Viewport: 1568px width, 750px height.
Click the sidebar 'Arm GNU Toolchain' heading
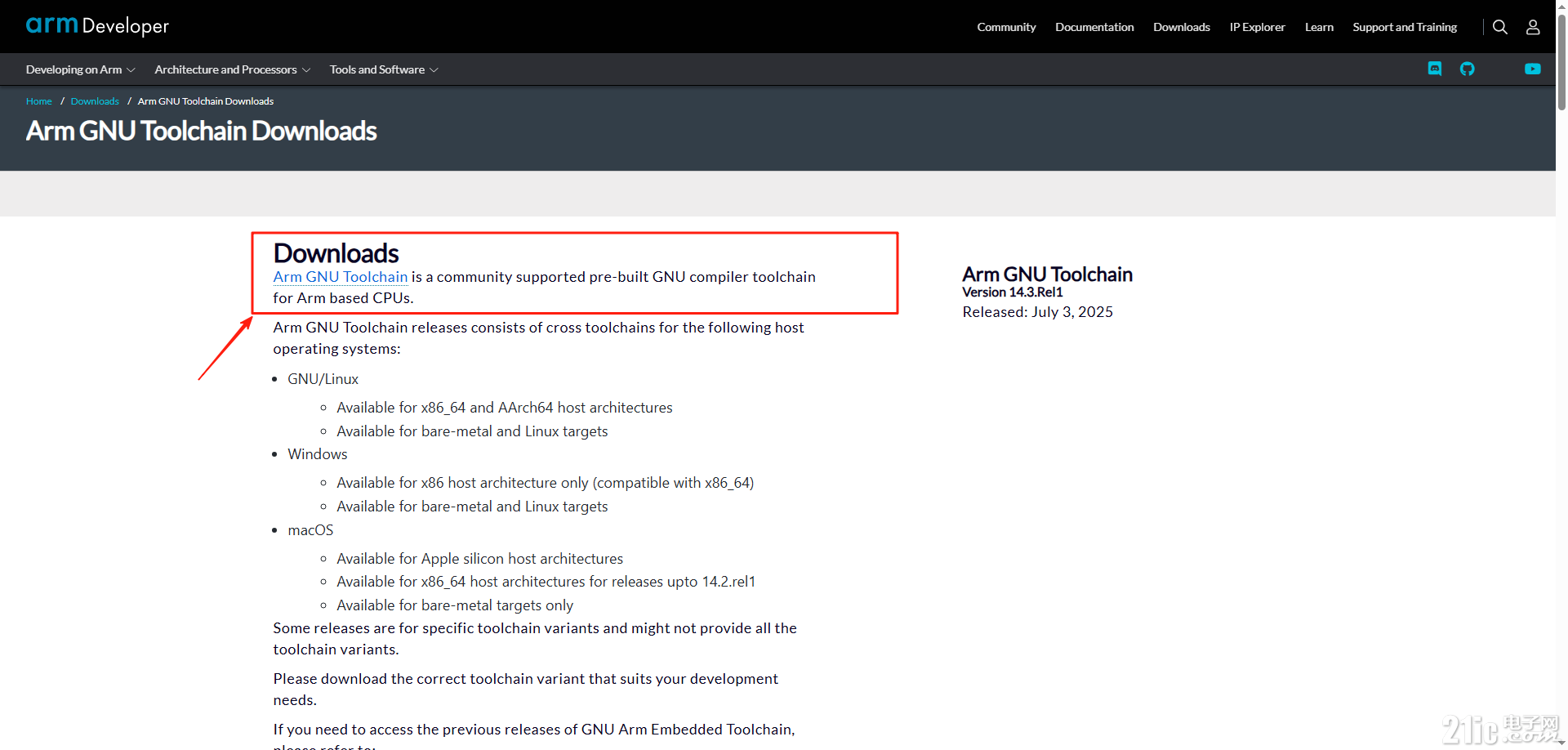point(1047,275)
